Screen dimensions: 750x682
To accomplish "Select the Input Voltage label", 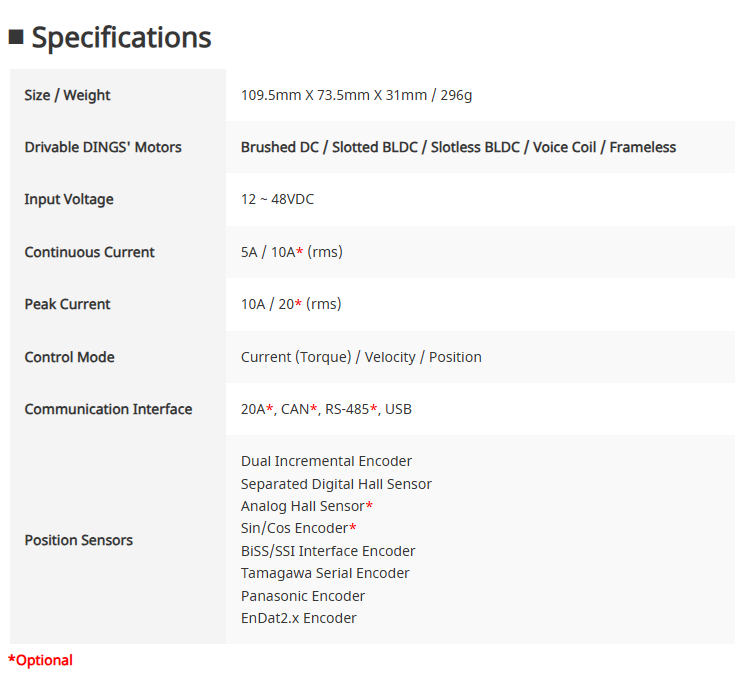I will point(69,199).
